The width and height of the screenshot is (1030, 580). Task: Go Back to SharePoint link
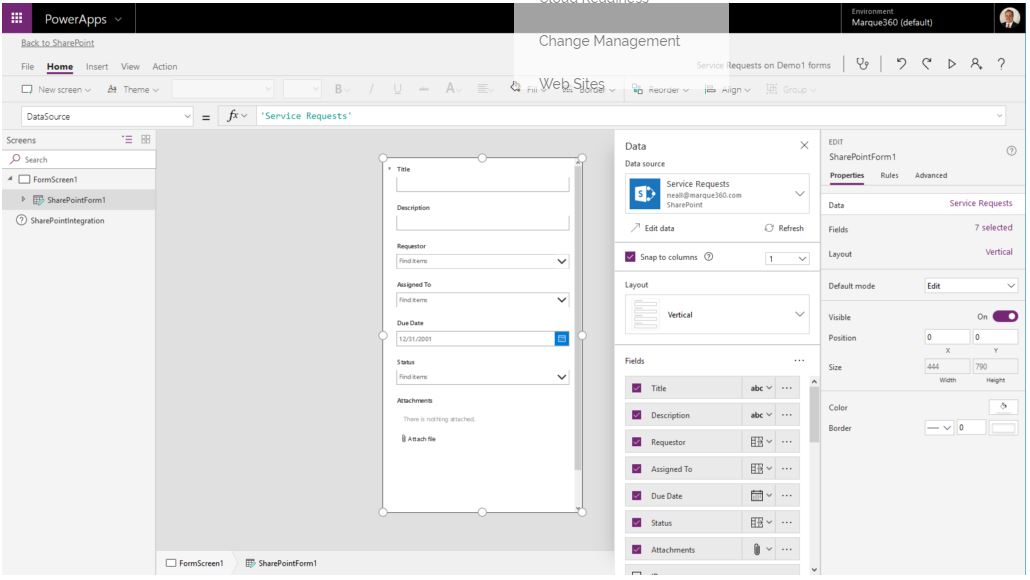(x=57, y=43)
